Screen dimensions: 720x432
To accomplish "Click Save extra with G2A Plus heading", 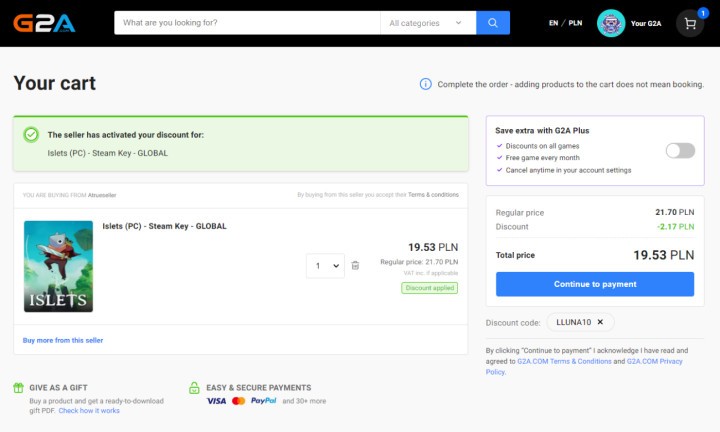I will [x=542, y=130].
